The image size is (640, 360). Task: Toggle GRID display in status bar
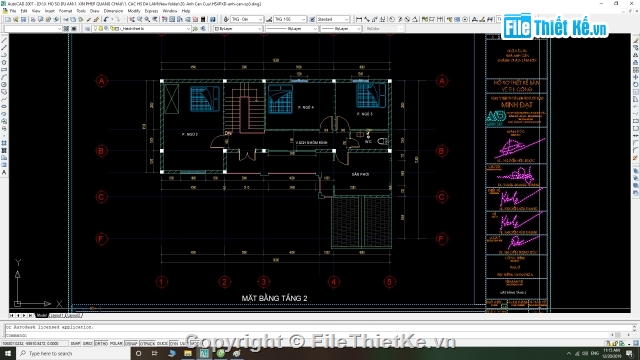coord(87,343)
